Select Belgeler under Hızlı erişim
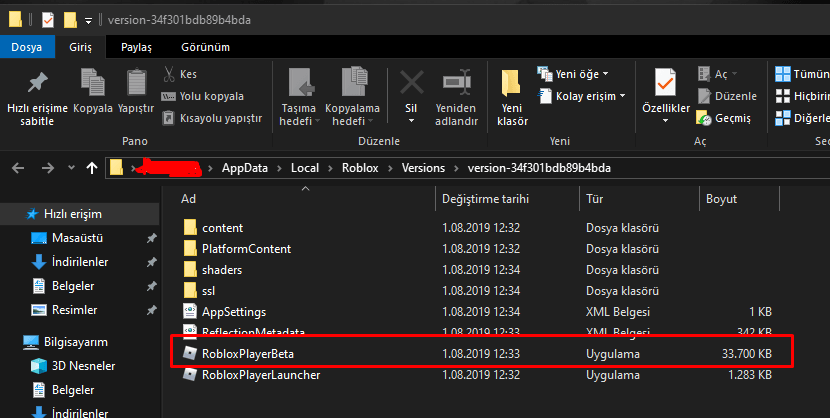The width and height of the screenshot is (830, 418). [x=73, y=286]
